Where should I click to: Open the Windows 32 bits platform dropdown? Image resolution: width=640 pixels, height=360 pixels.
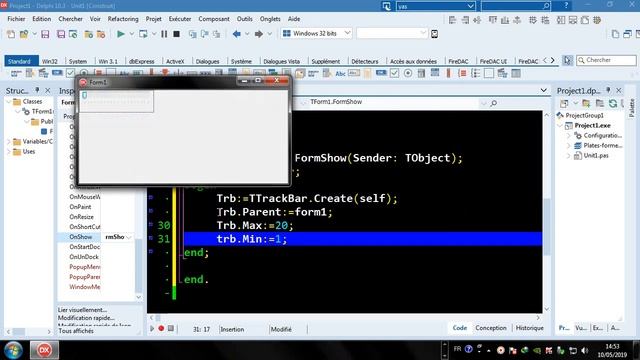click(347, 33)
